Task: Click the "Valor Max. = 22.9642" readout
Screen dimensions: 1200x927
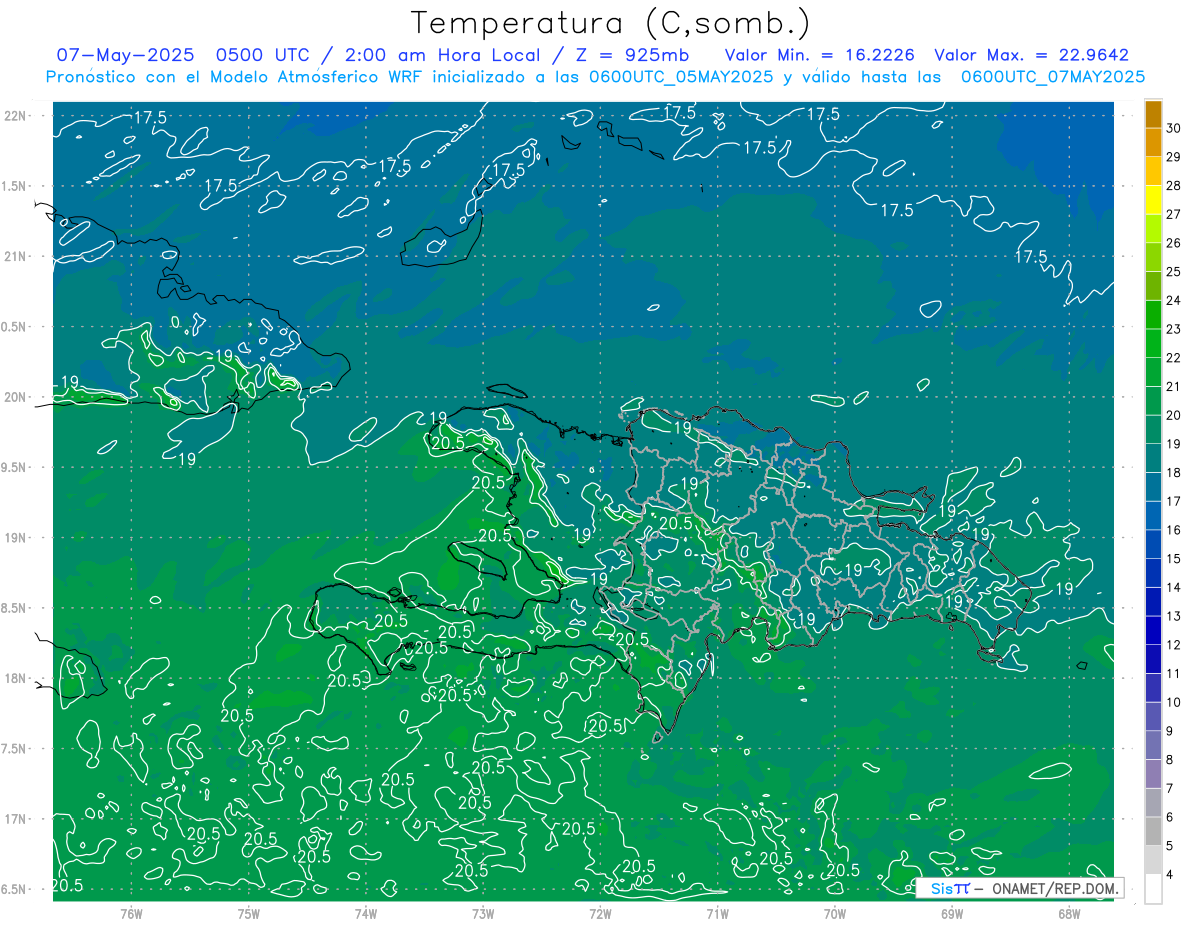Action: (x=1031, y=55)
